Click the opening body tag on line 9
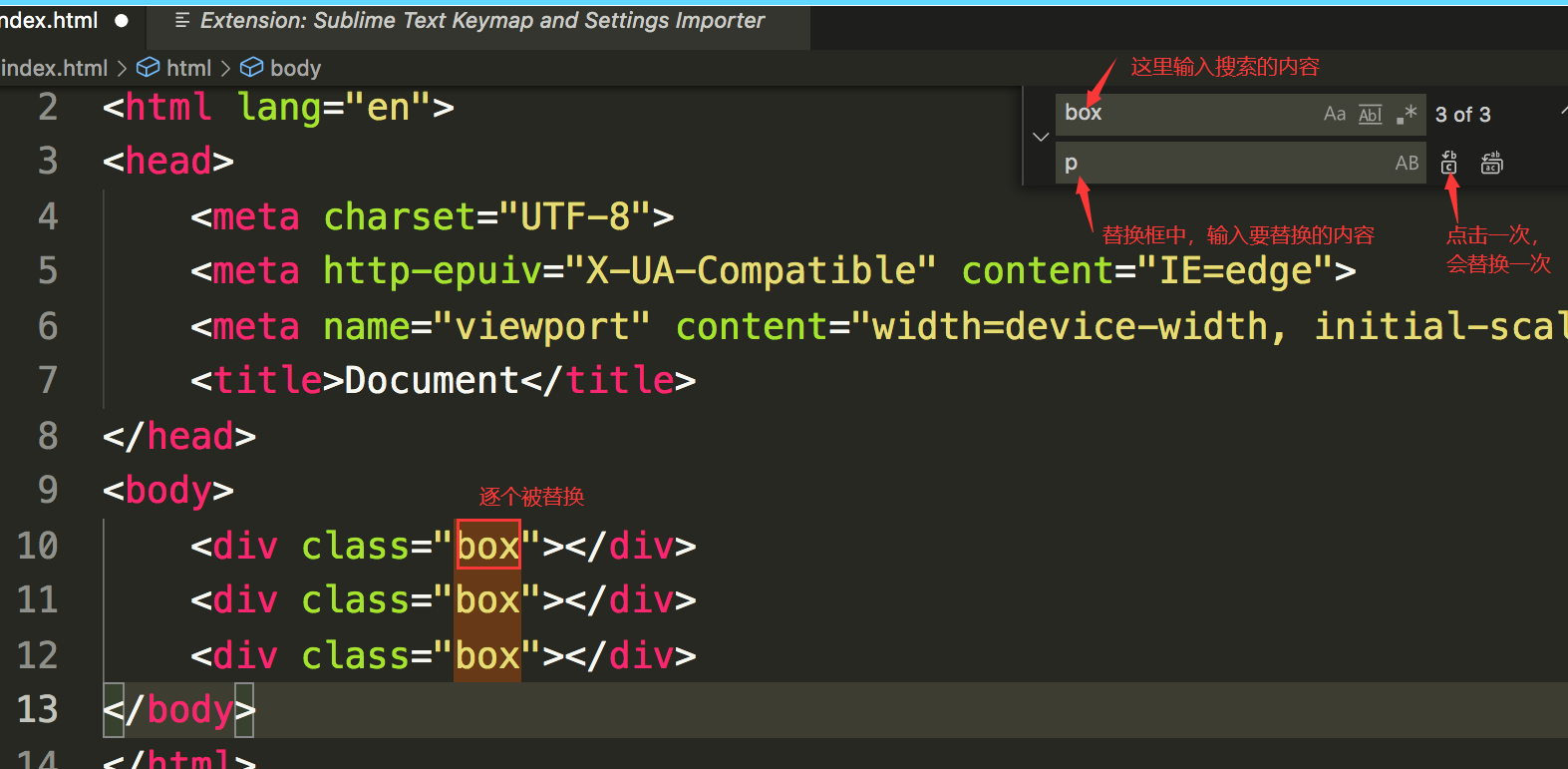1568x769 pixels. (168, 491)
